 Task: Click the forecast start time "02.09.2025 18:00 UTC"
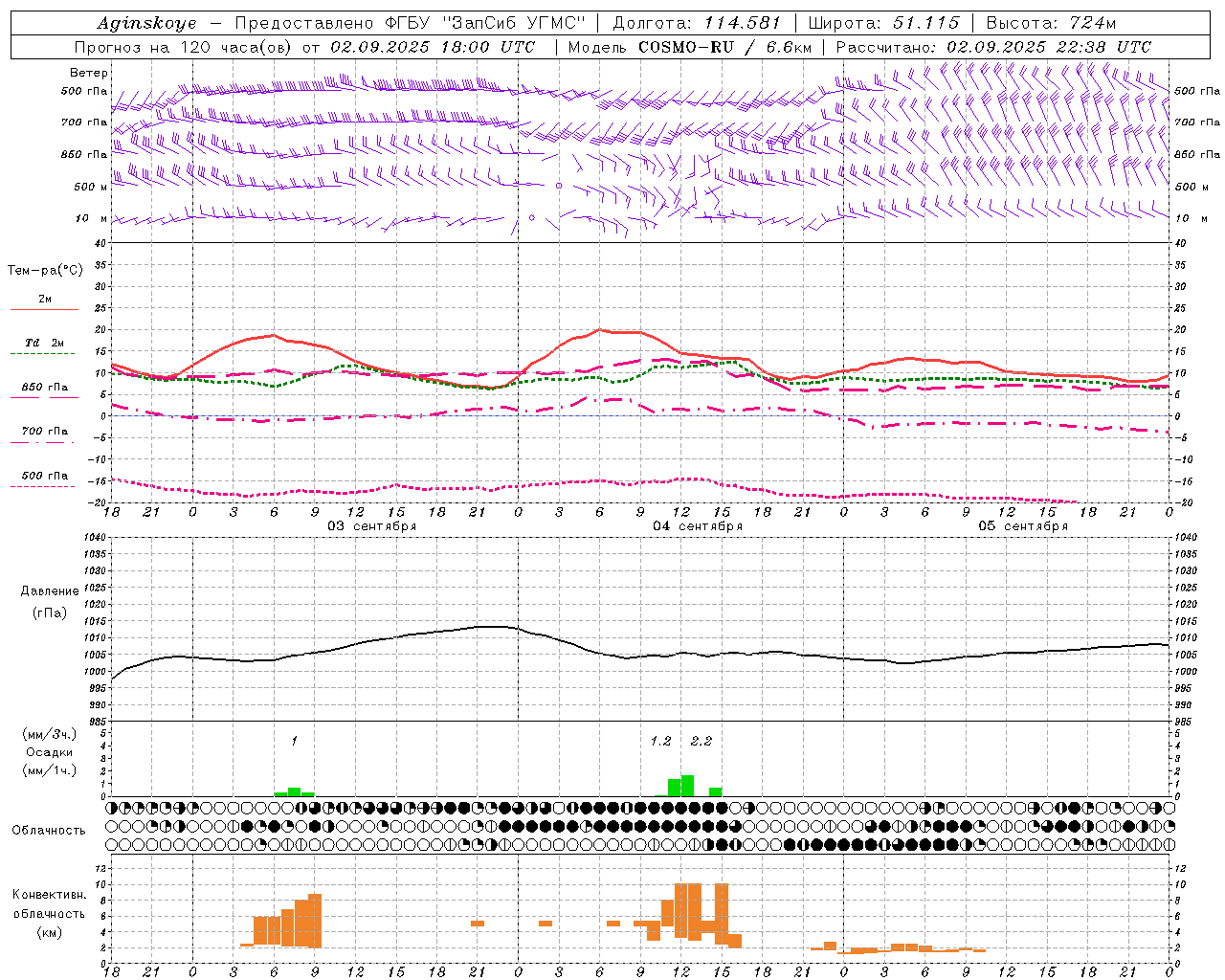click(x=433, y=47)
